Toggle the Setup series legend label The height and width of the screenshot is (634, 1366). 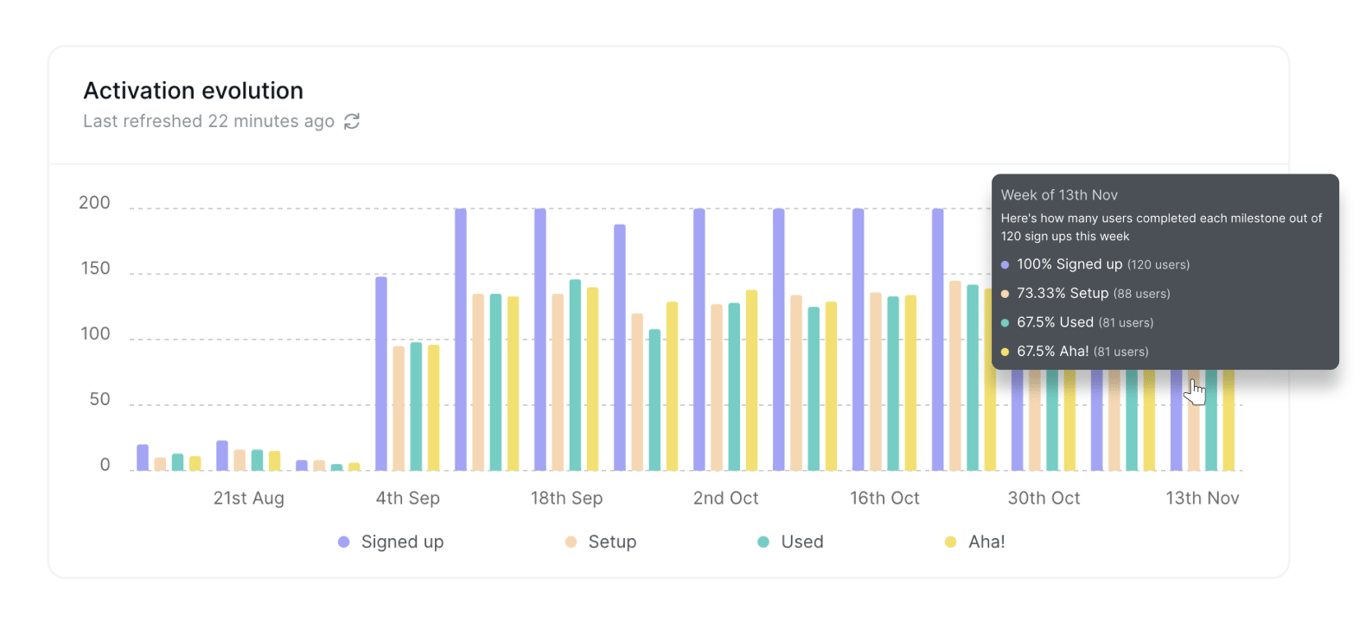point(612,542)
